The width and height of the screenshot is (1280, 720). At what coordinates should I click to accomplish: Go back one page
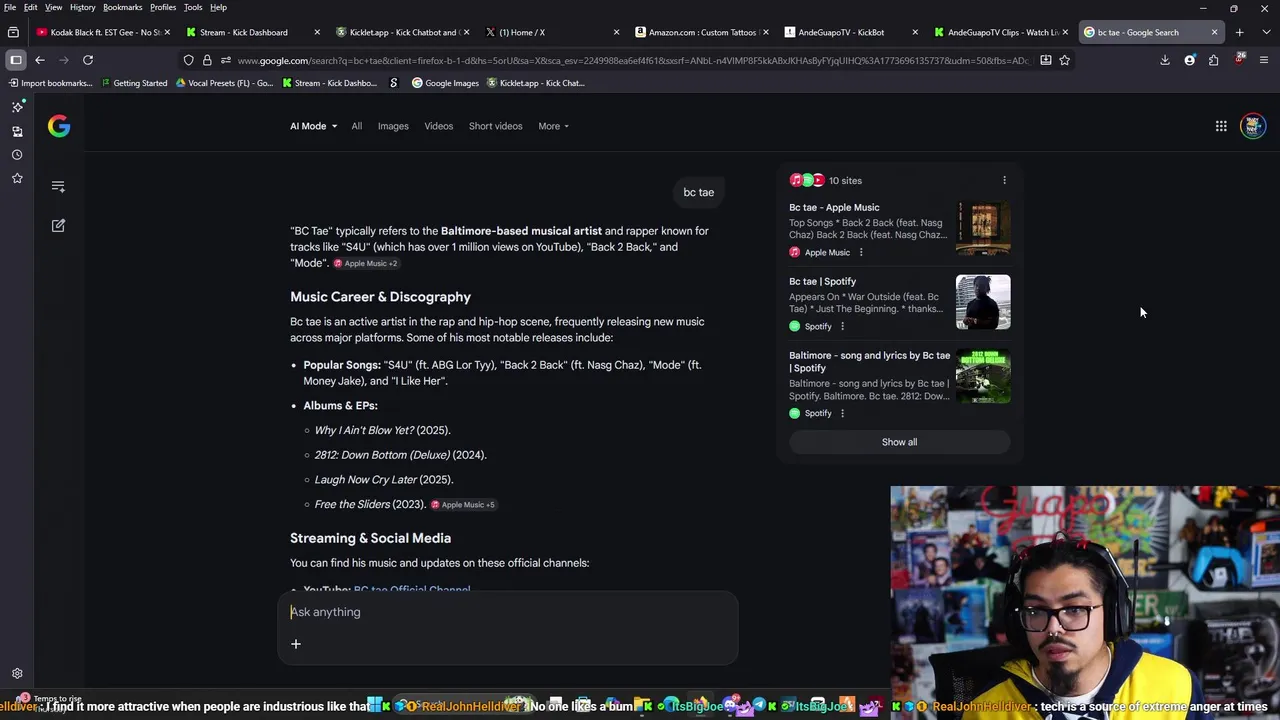coord(40,60)
